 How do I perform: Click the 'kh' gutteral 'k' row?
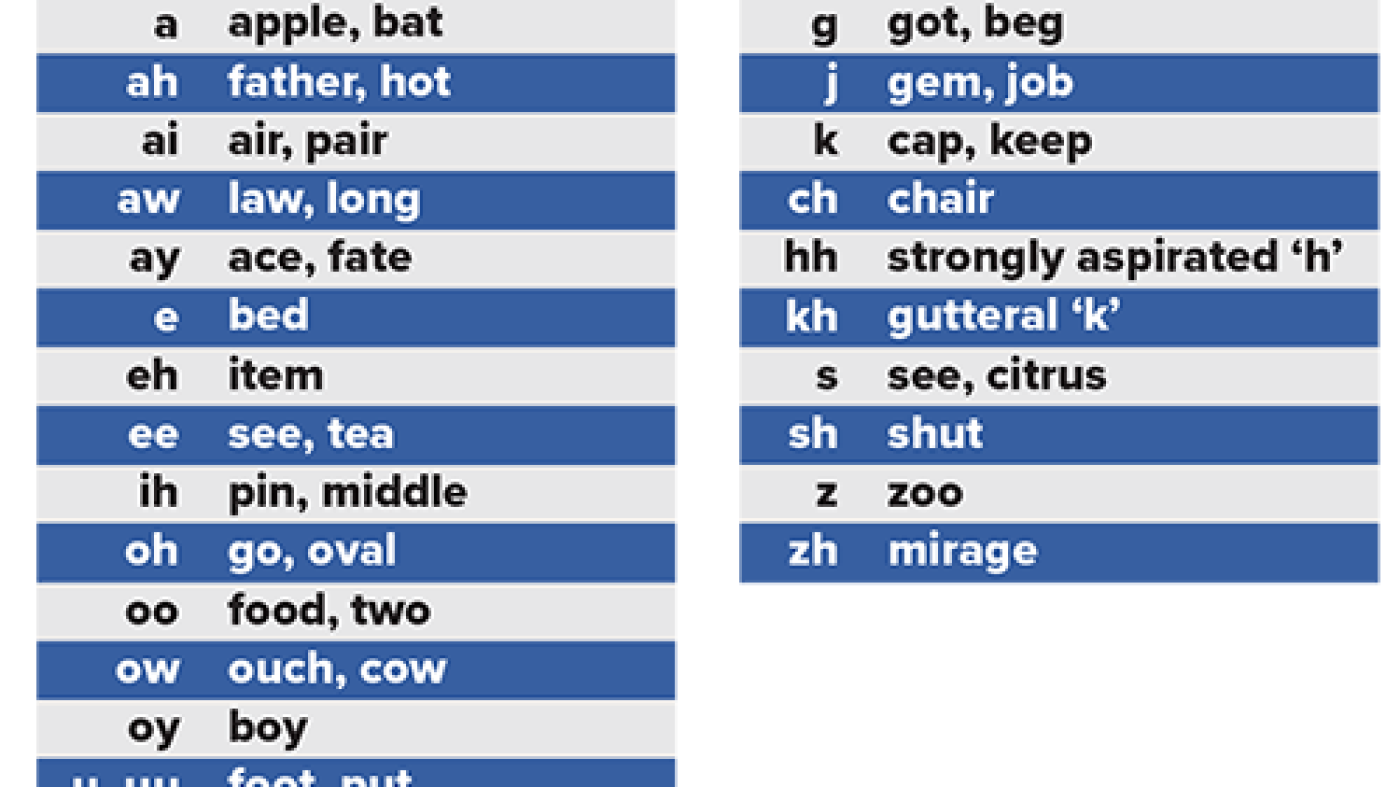pyautogui.click(x=1059, y=317)
